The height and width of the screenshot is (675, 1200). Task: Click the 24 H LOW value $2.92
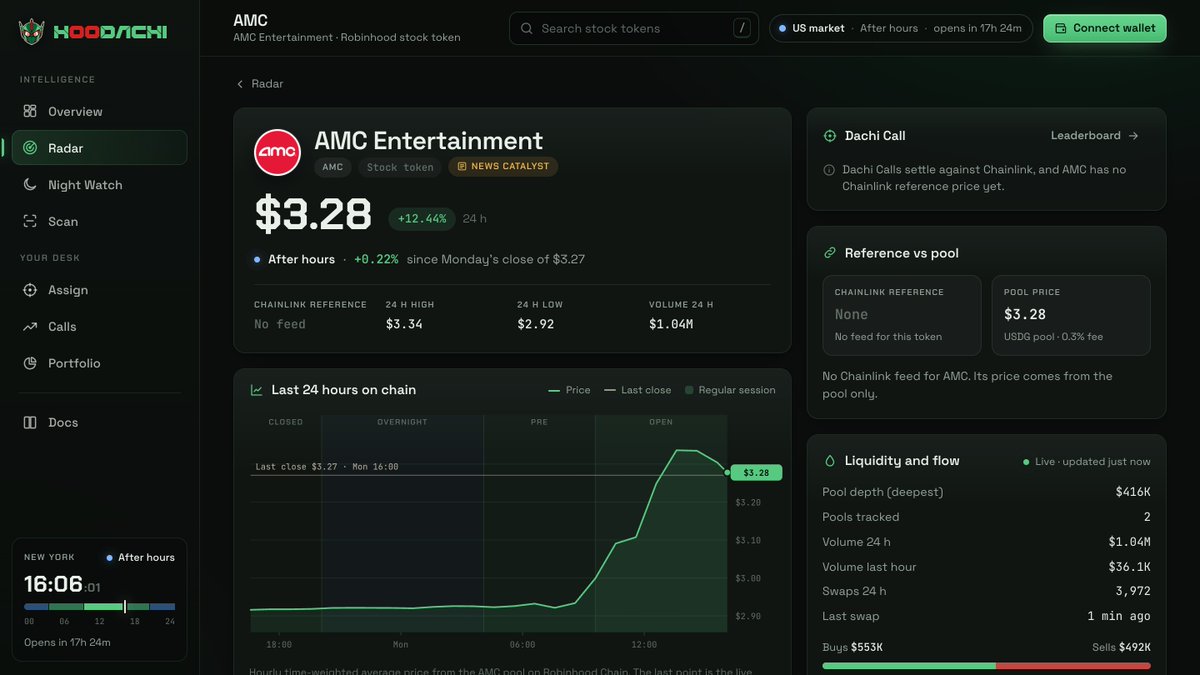(535, 324)
